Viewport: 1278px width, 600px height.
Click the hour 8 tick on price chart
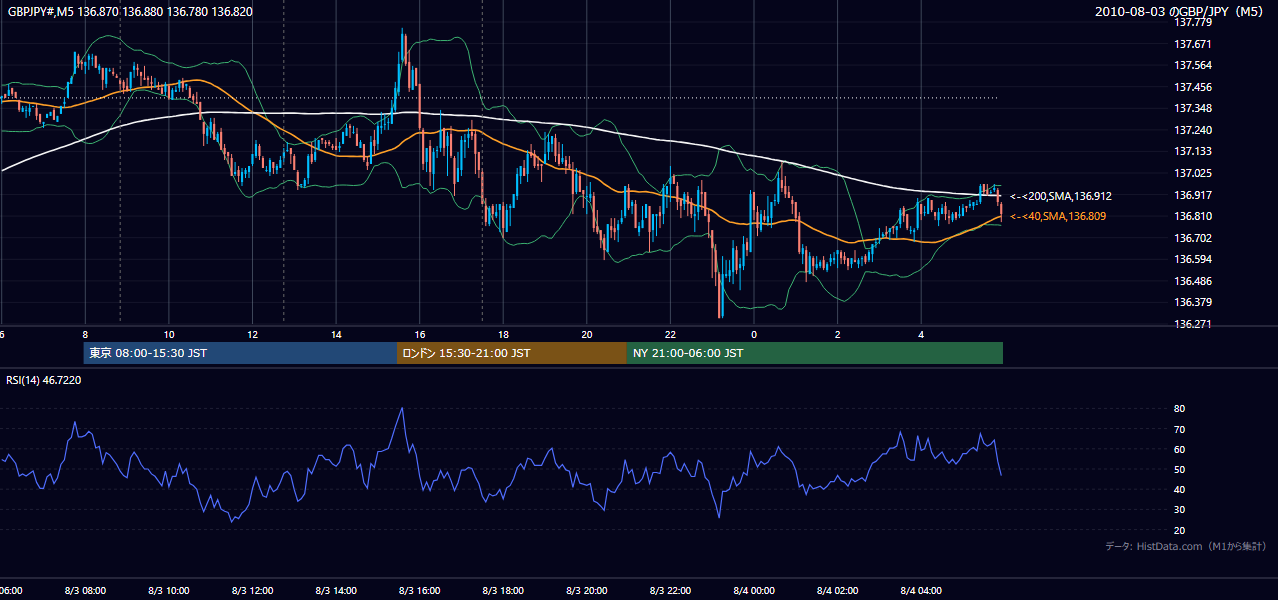(x=85, y=334)
